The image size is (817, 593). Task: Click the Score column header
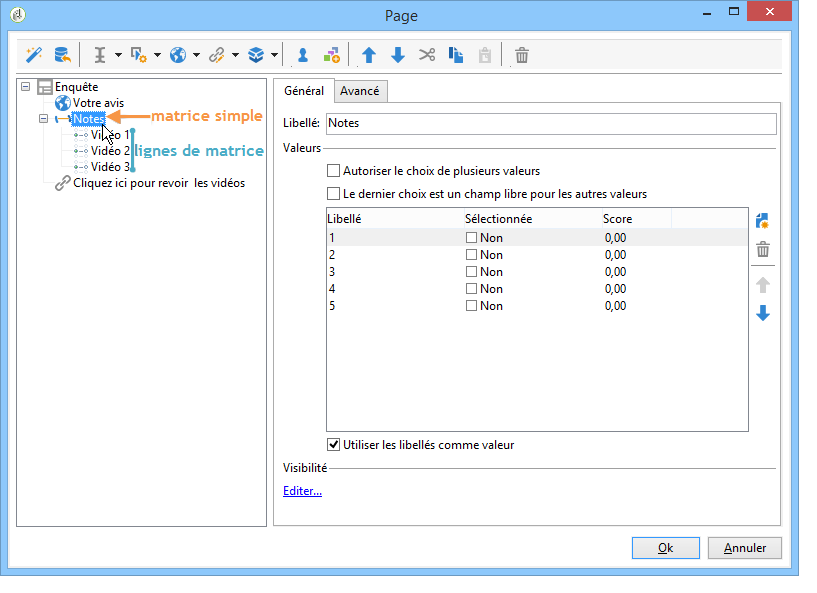click(637, 219)
